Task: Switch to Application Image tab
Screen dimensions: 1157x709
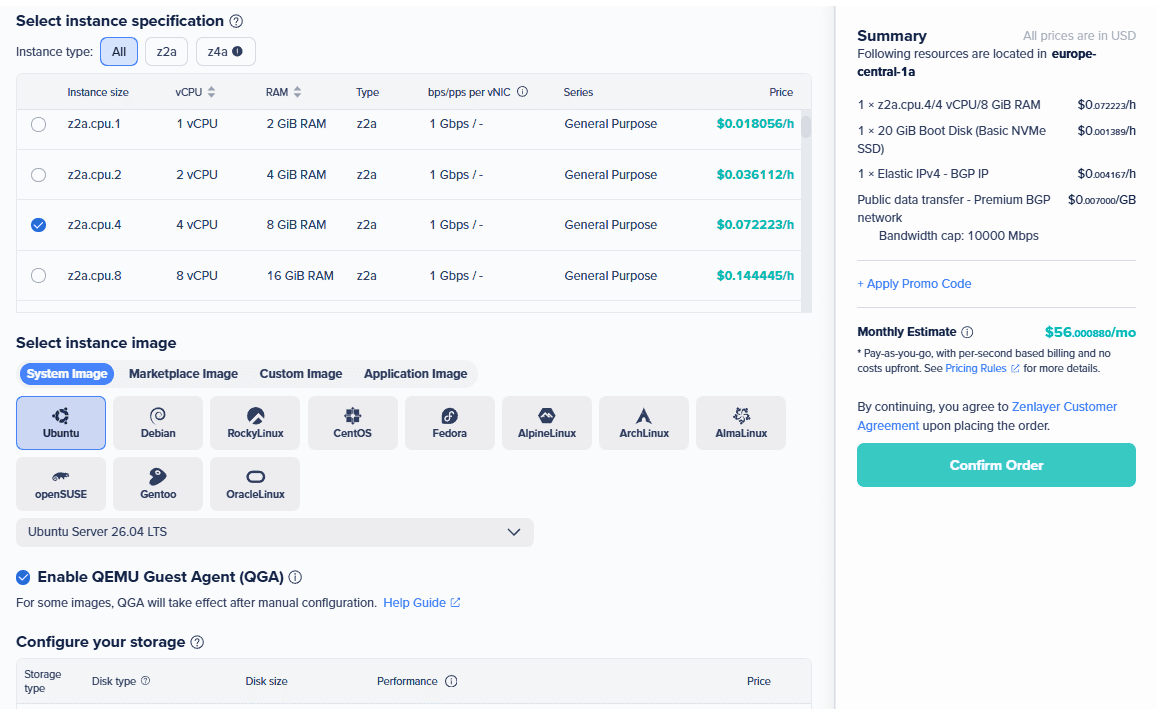Action: pyautogui.click(x=415, y=374)
